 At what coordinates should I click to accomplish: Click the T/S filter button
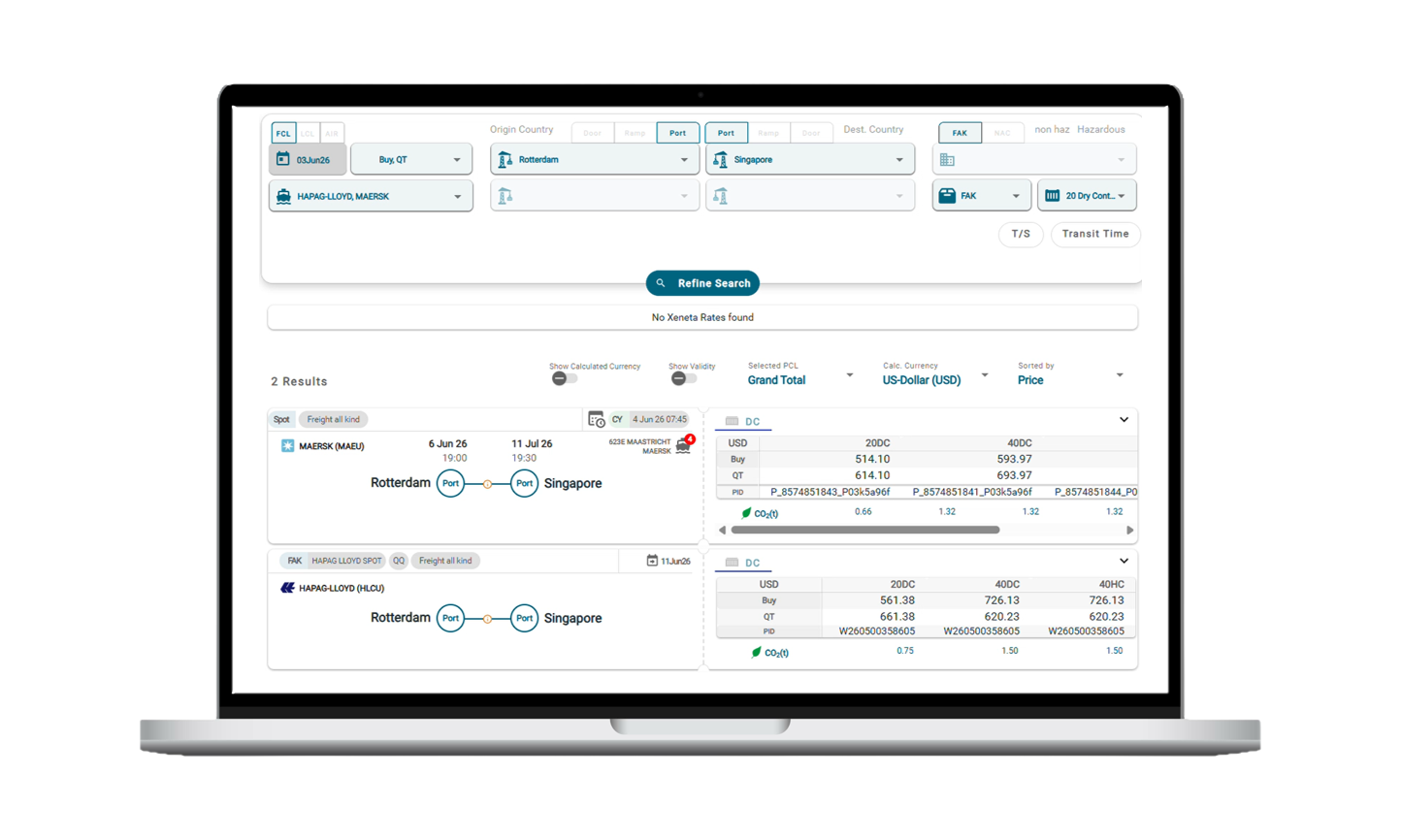pyautogui.click(x=1021, y=234)
